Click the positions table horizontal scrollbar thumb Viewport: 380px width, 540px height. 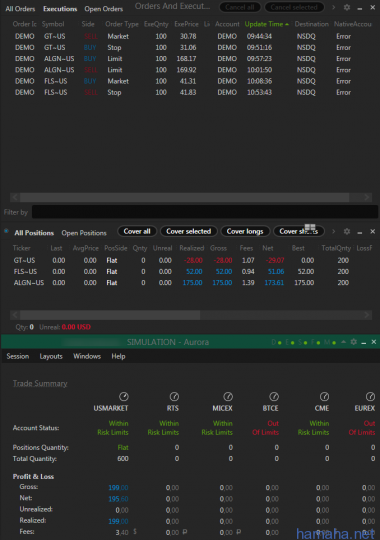(110, 315)
